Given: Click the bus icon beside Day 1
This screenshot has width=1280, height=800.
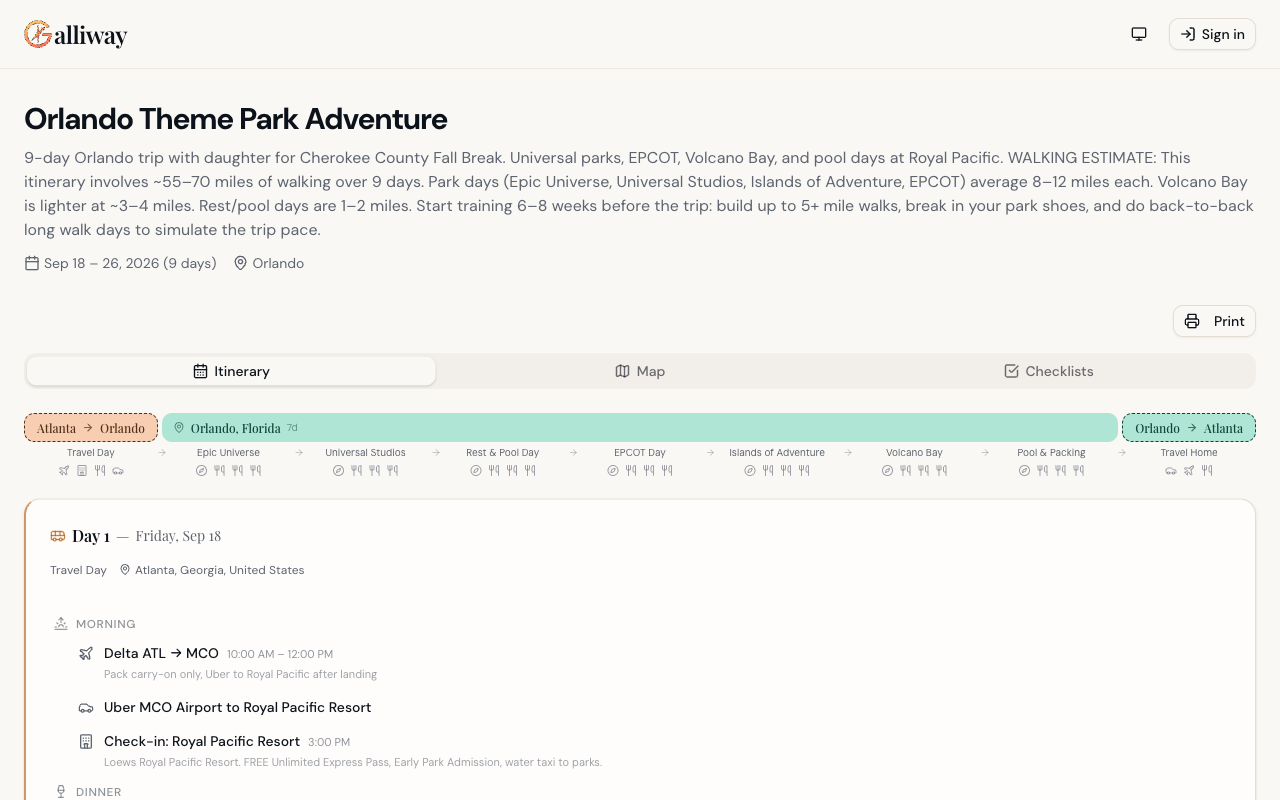Looking at the screenshot, I should (58, 536).
